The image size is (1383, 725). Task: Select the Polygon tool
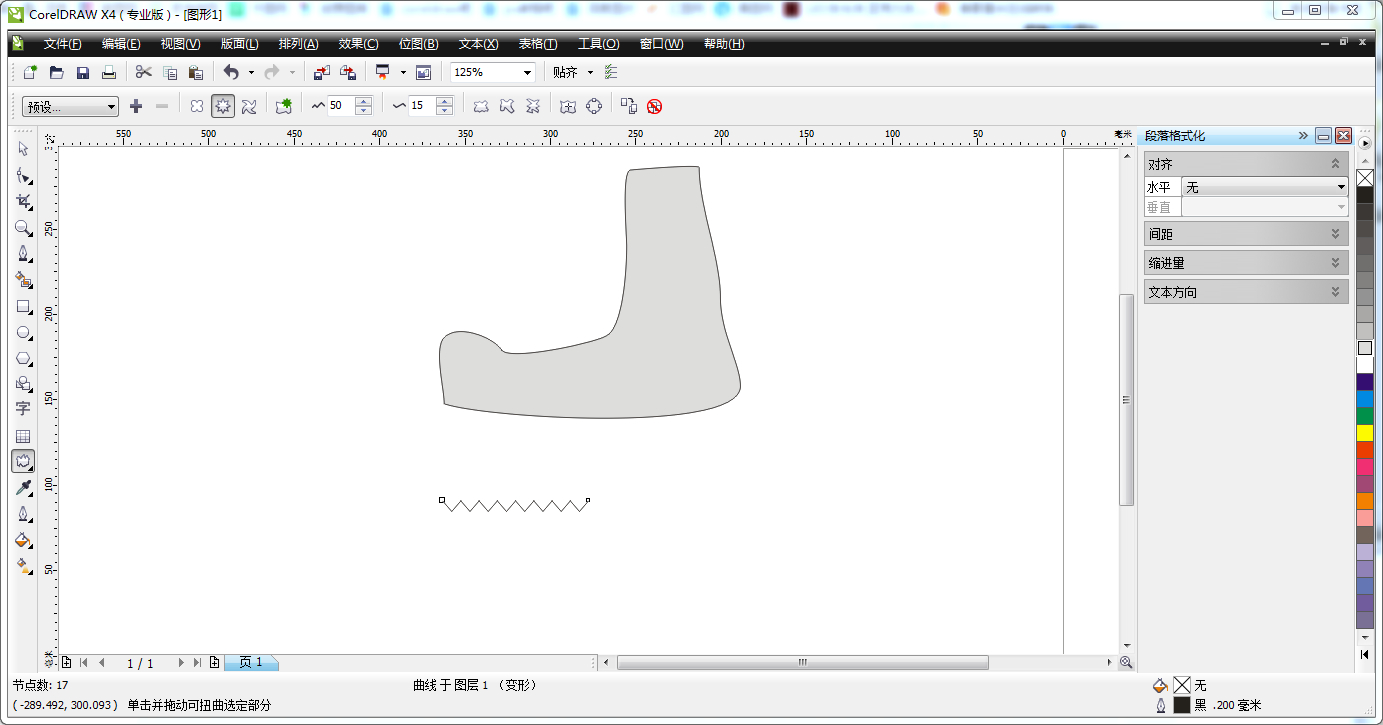pyautogui.click(x=23, y=358)
